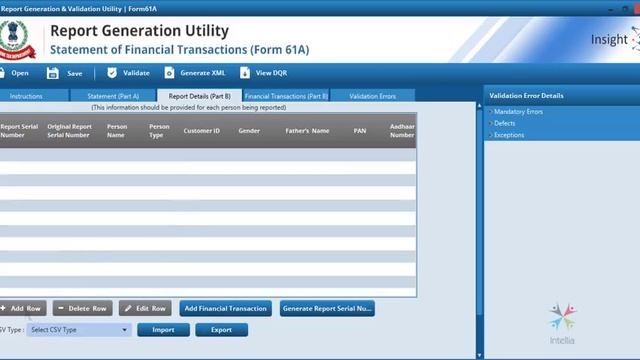
Task: Click the Validate toolbar label
Action: [x=136, y=73]
